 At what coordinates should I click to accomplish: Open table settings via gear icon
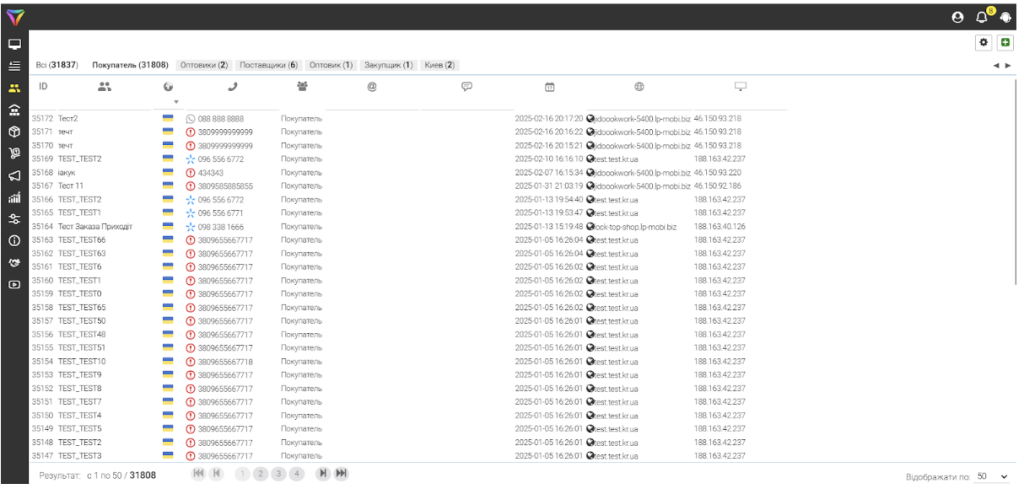tap(984, 44)
